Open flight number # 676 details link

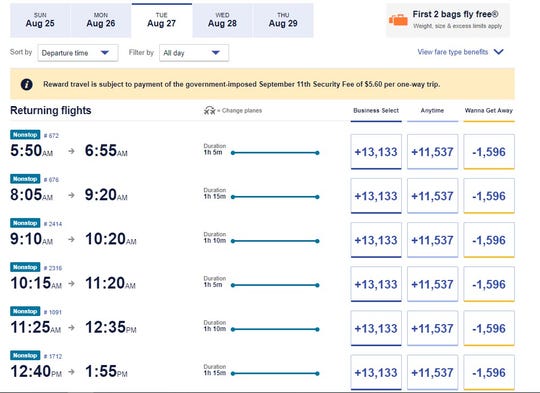[x=51, y=180]
